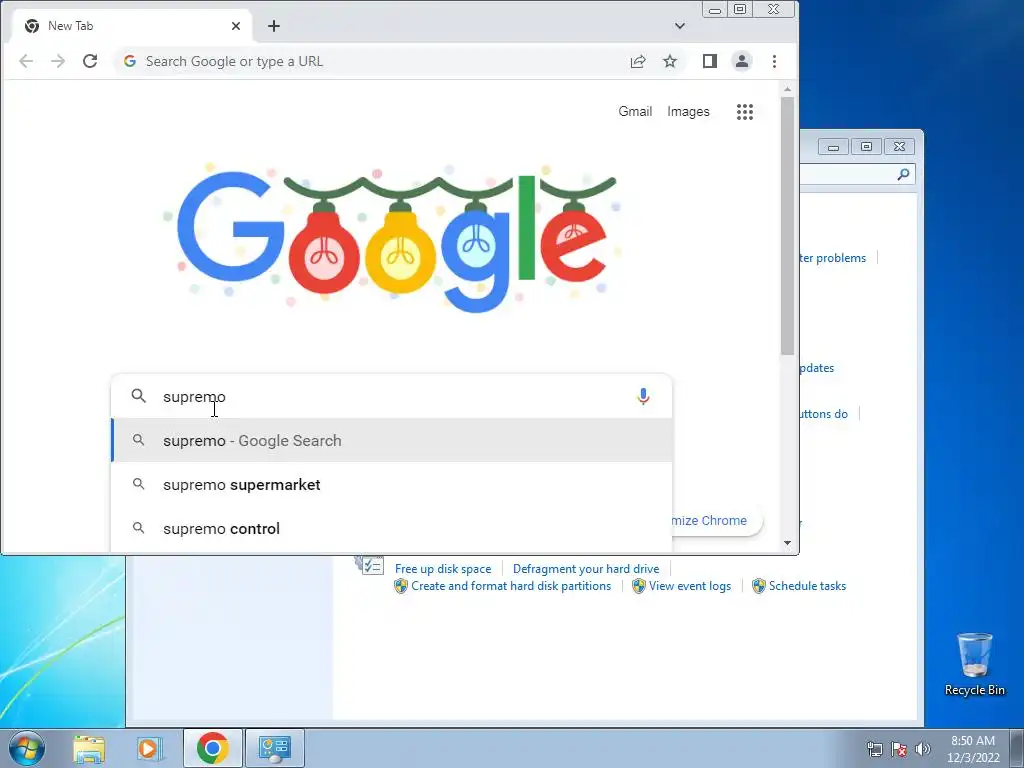This screenshot has height=768, width=1024.
Task: Click the Chrome back arrow
Action: (x=26, y=61)
